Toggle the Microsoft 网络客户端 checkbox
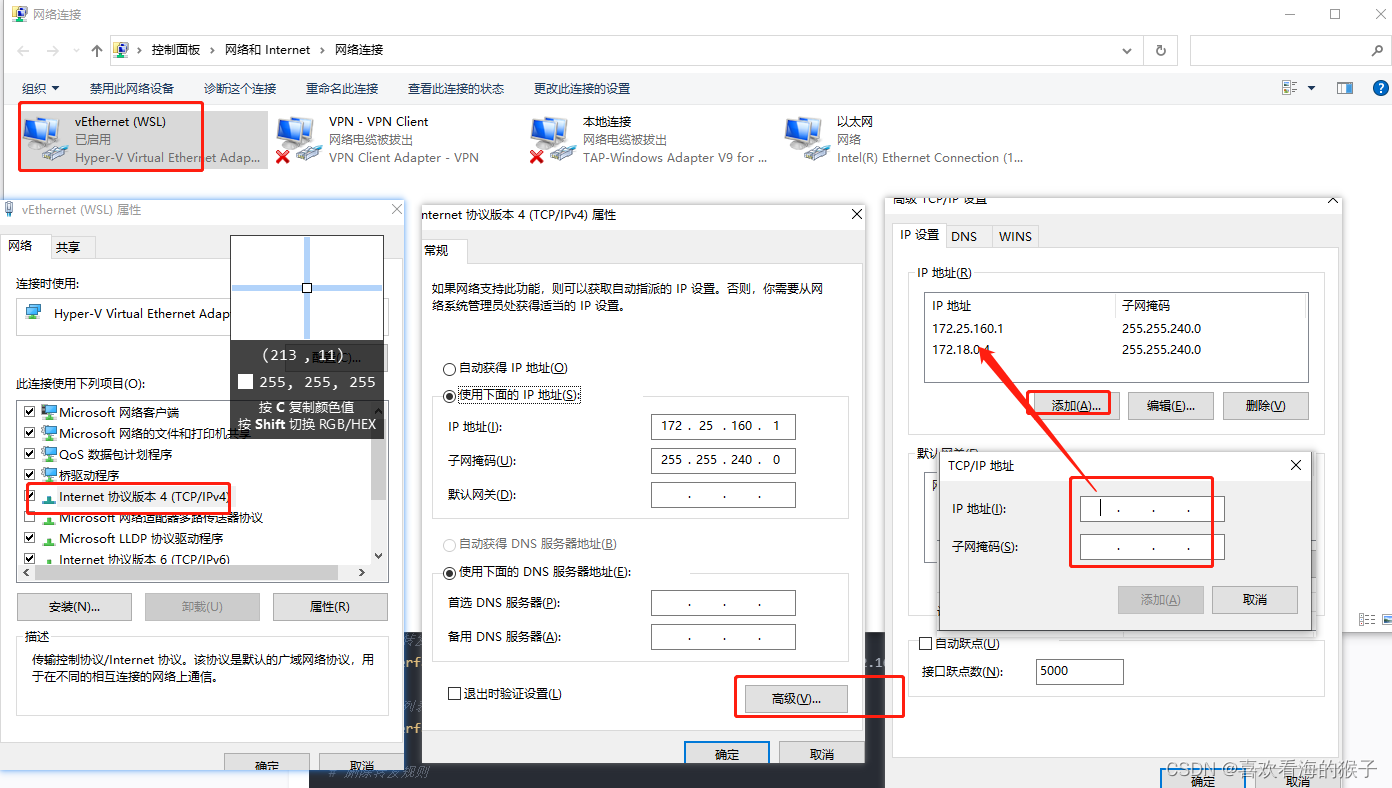The height and width of the screenshot is (788, 1392). tap(29, 412)
